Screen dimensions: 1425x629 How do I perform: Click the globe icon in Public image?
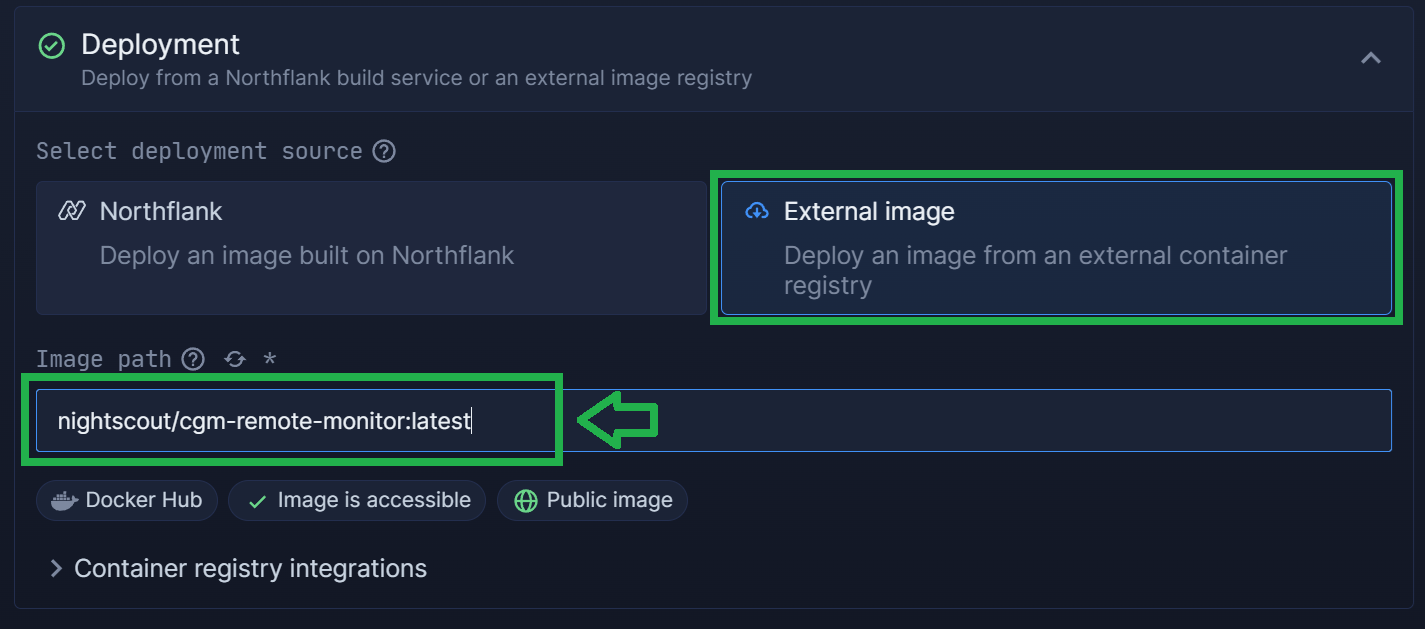526,501
